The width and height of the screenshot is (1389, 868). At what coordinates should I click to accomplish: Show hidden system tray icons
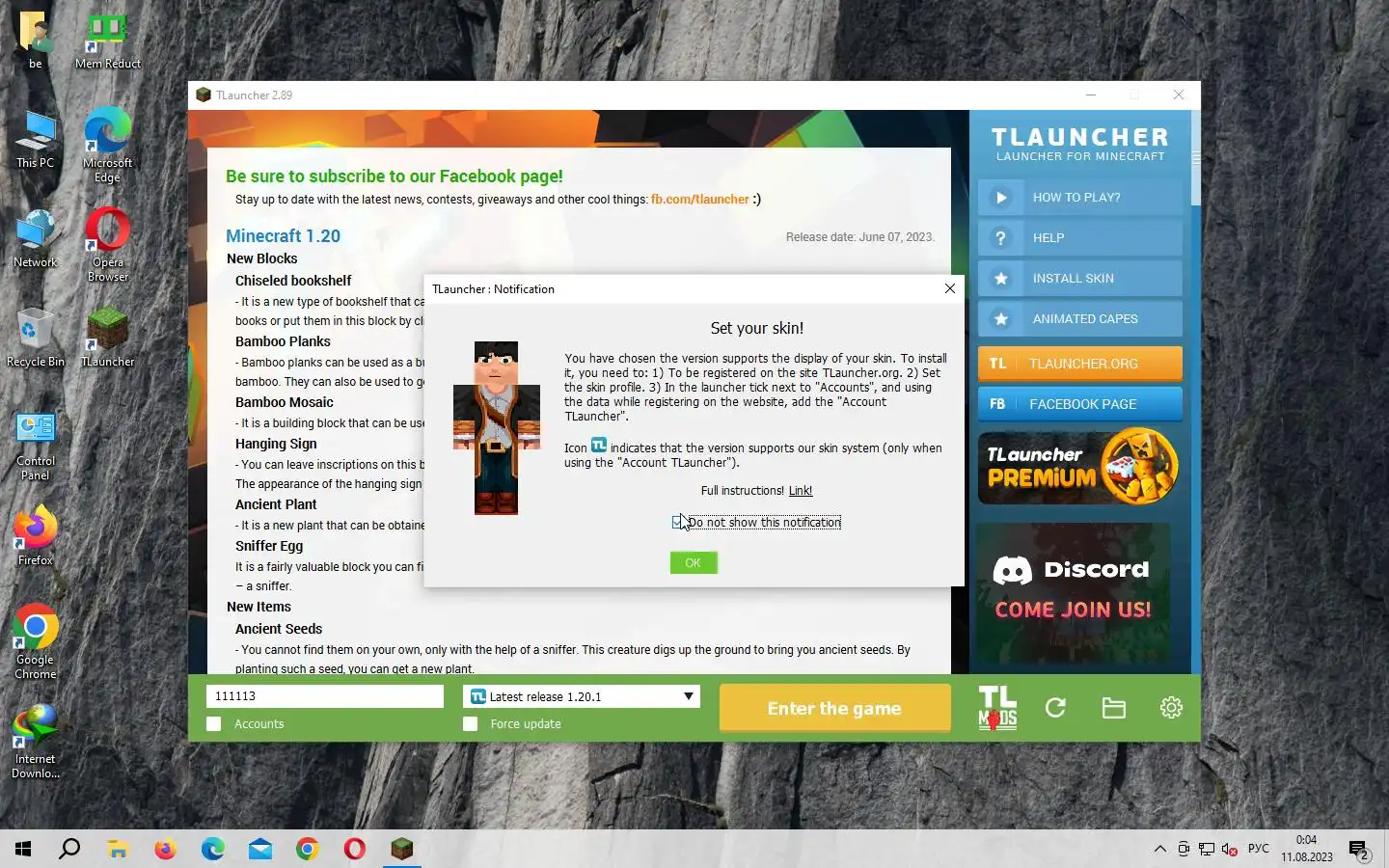point(1159,849)
